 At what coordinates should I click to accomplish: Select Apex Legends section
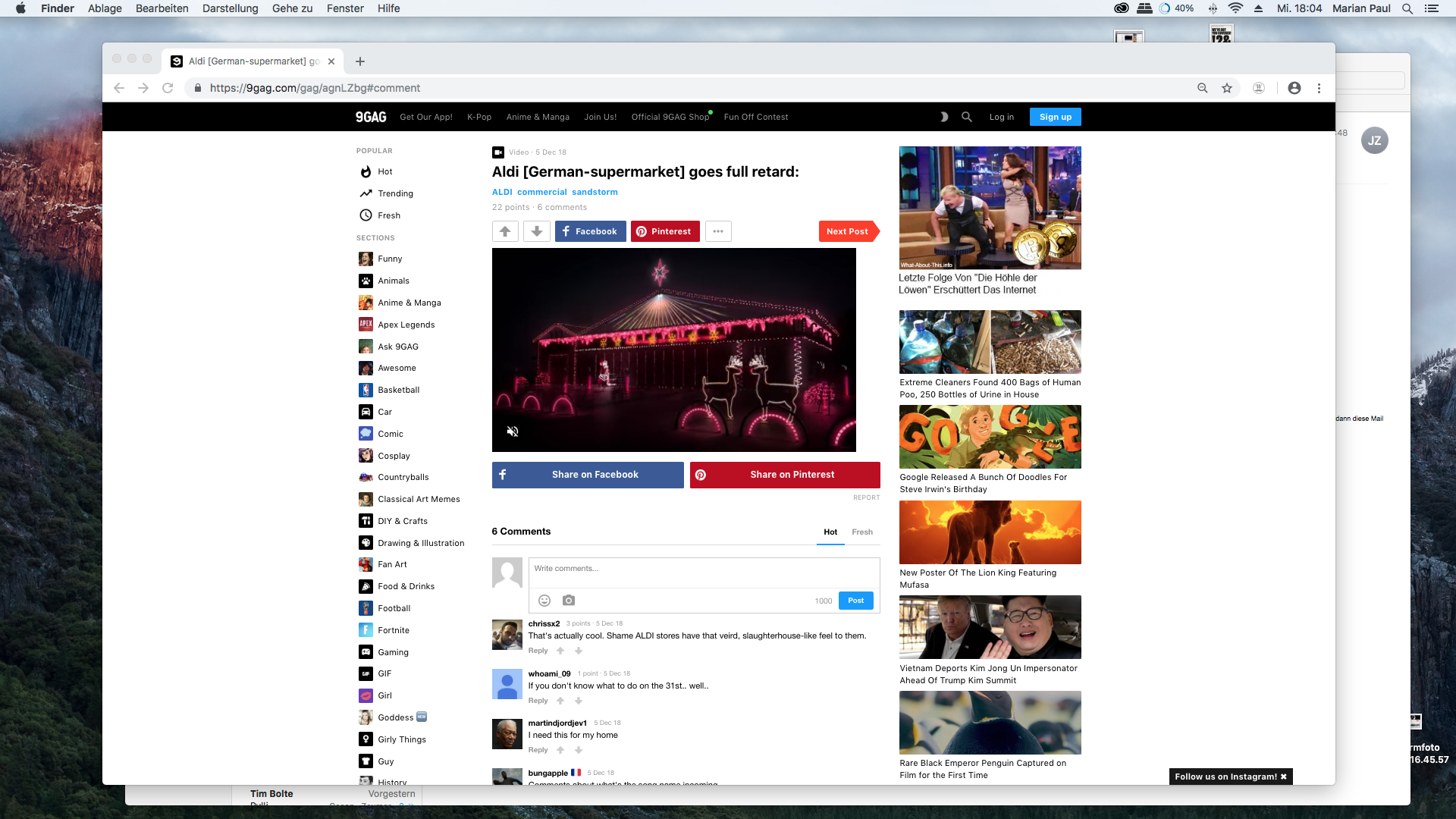[406, 325]
